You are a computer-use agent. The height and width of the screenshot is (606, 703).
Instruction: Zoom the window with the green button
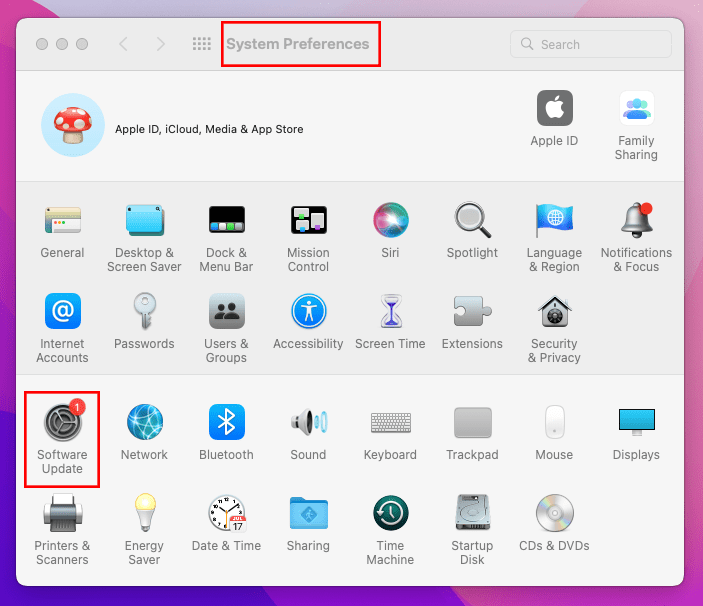click(82, 44)
